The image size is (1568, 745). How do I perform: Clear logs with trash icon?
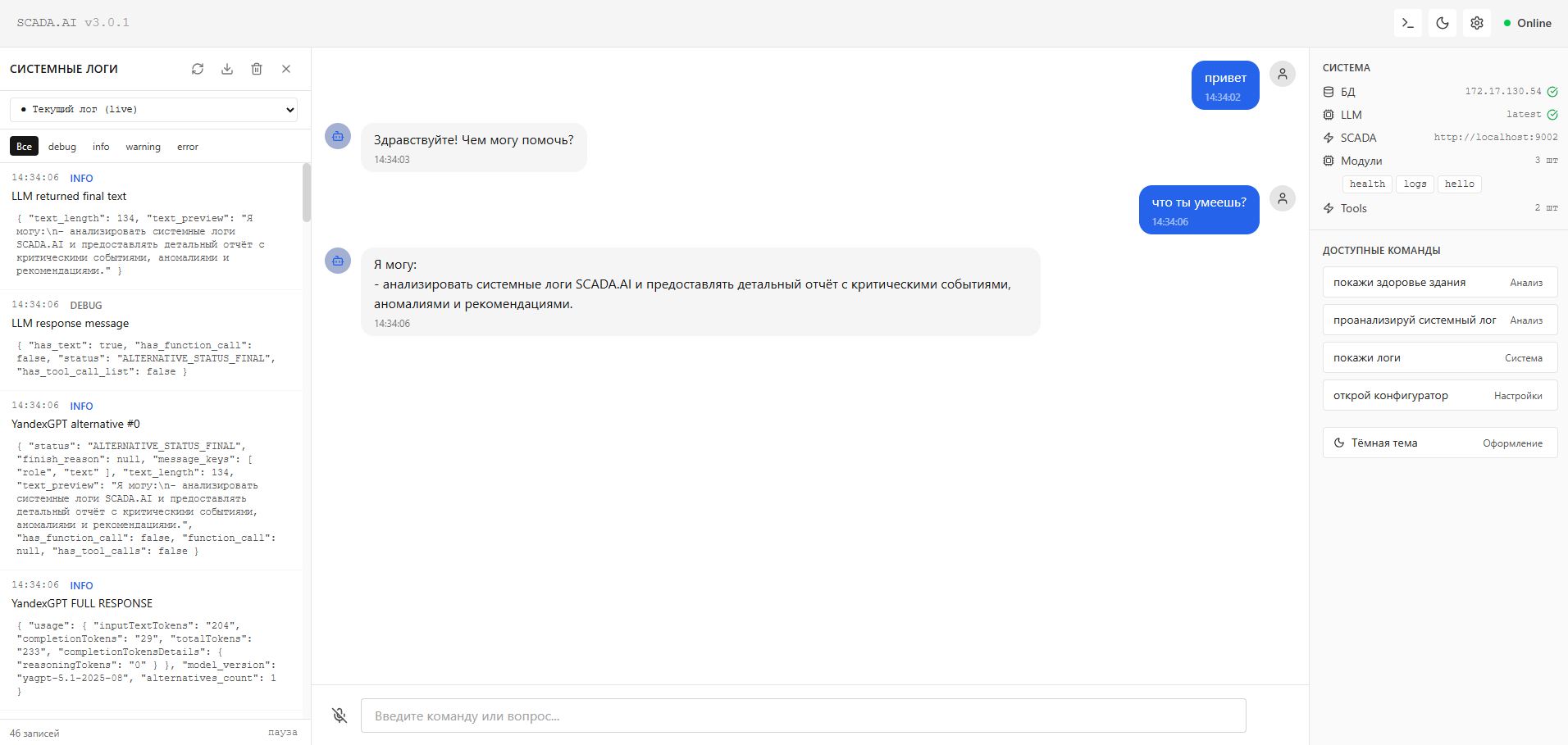[x=257, y=69]
